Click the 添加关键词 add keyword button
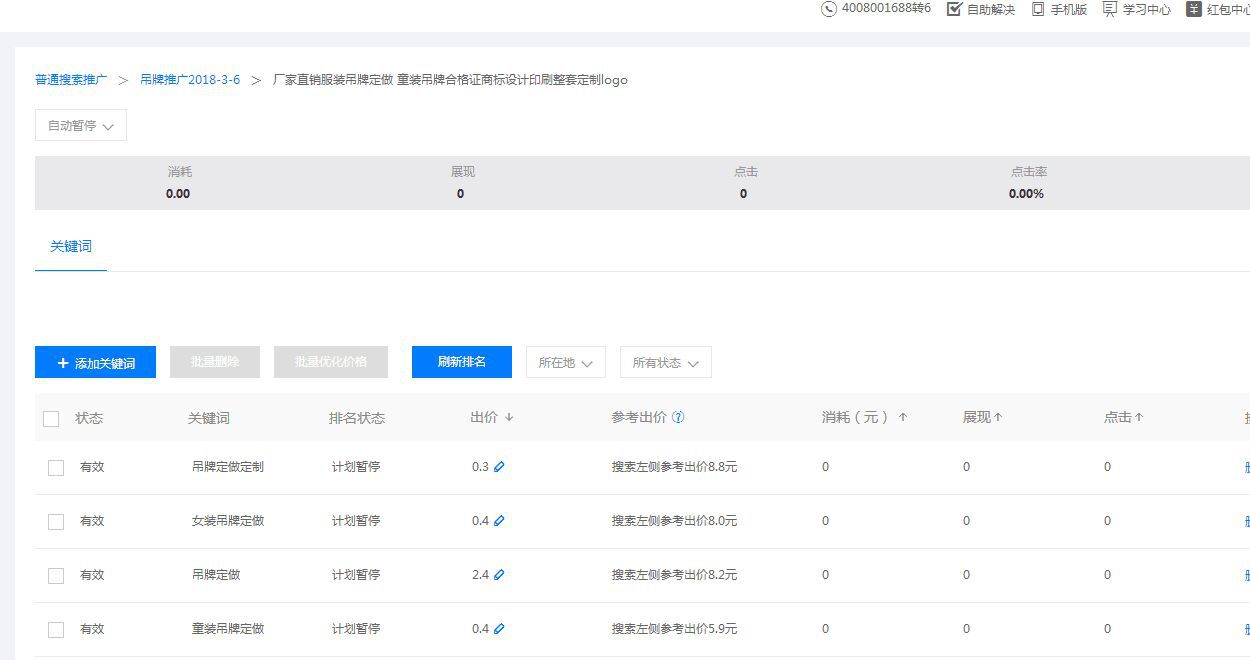Image resolution: width=1250 pixels, height=660 pixels. pyautogui.click(x=96, y=362)
